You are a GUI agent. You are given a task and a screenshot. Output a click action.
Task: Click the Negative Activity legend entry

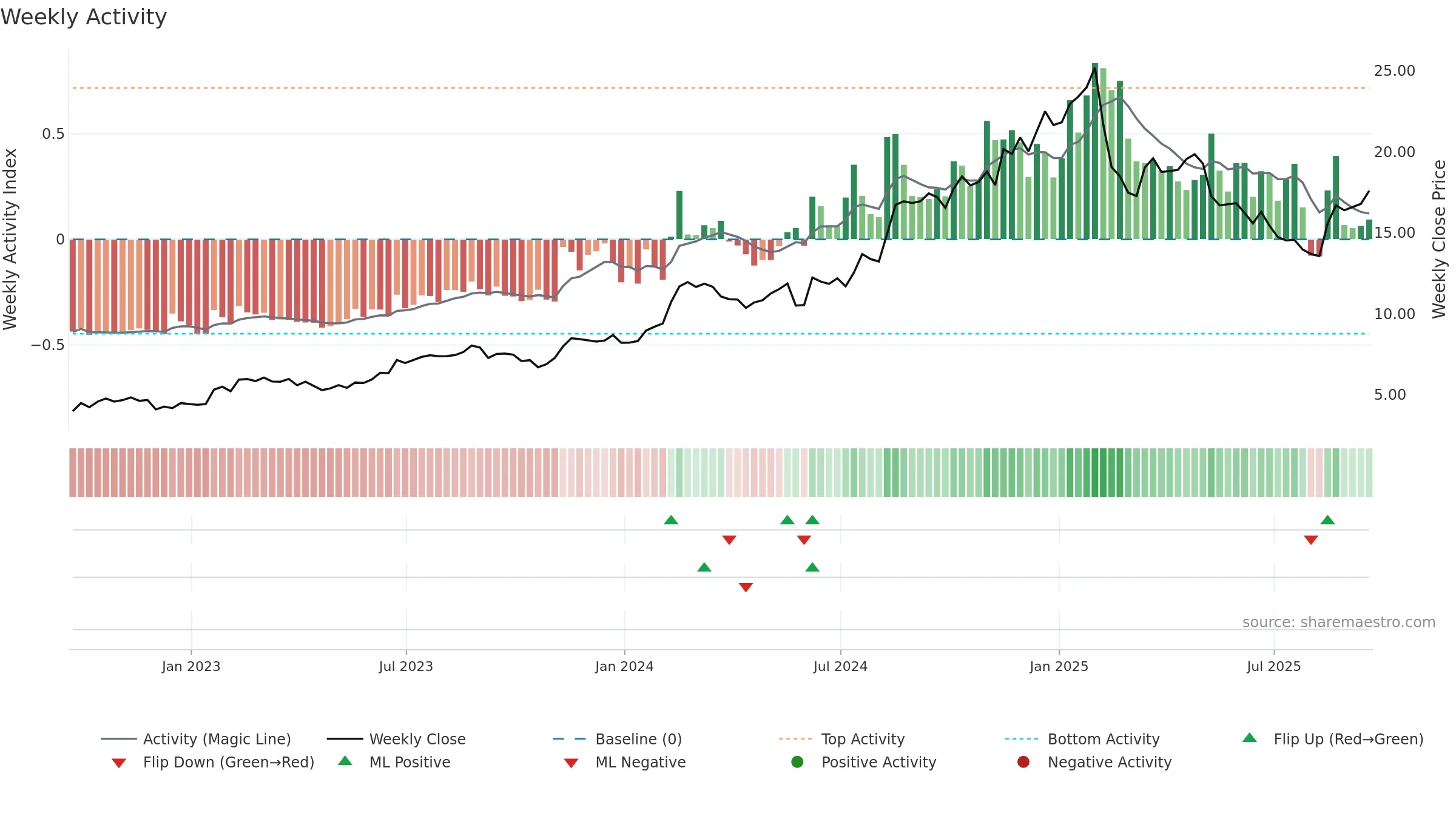(1094, 762)
